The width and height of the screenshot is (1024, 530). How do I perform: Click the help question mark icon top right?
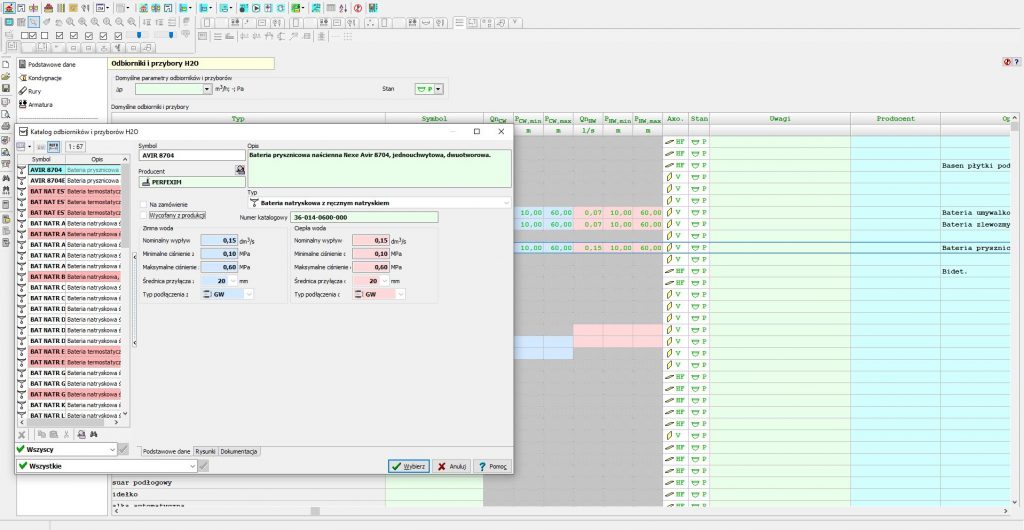1016,61
